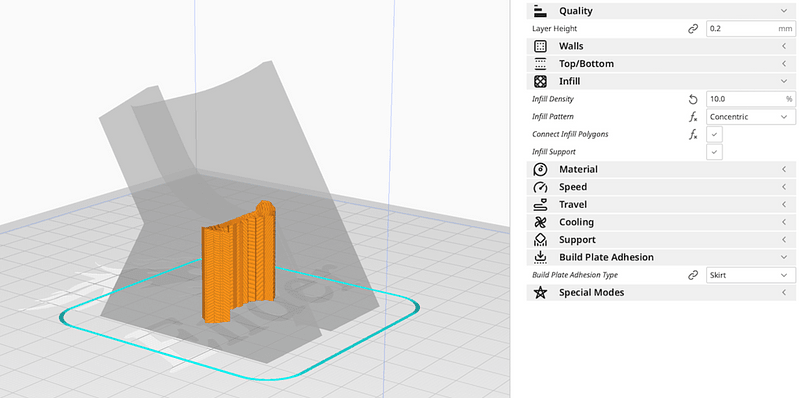
Task: Click the Support category icon
Action: click(x=540, y=240)
